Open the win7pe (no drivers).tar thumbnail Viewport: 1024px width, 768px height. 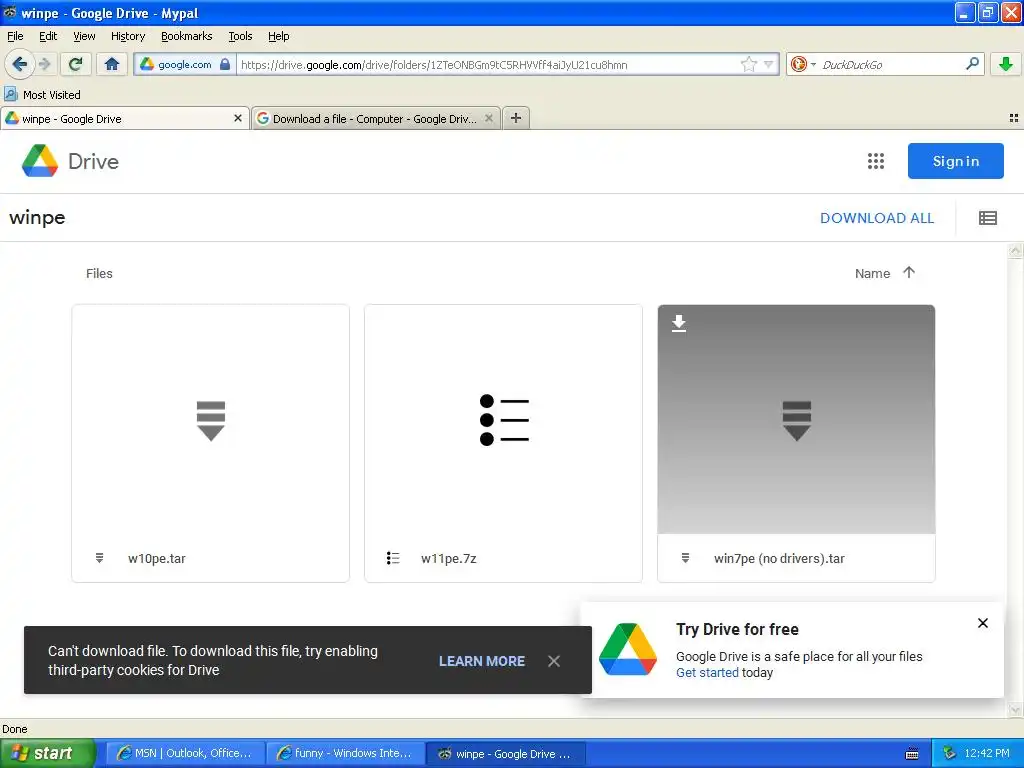coord(796,420)
